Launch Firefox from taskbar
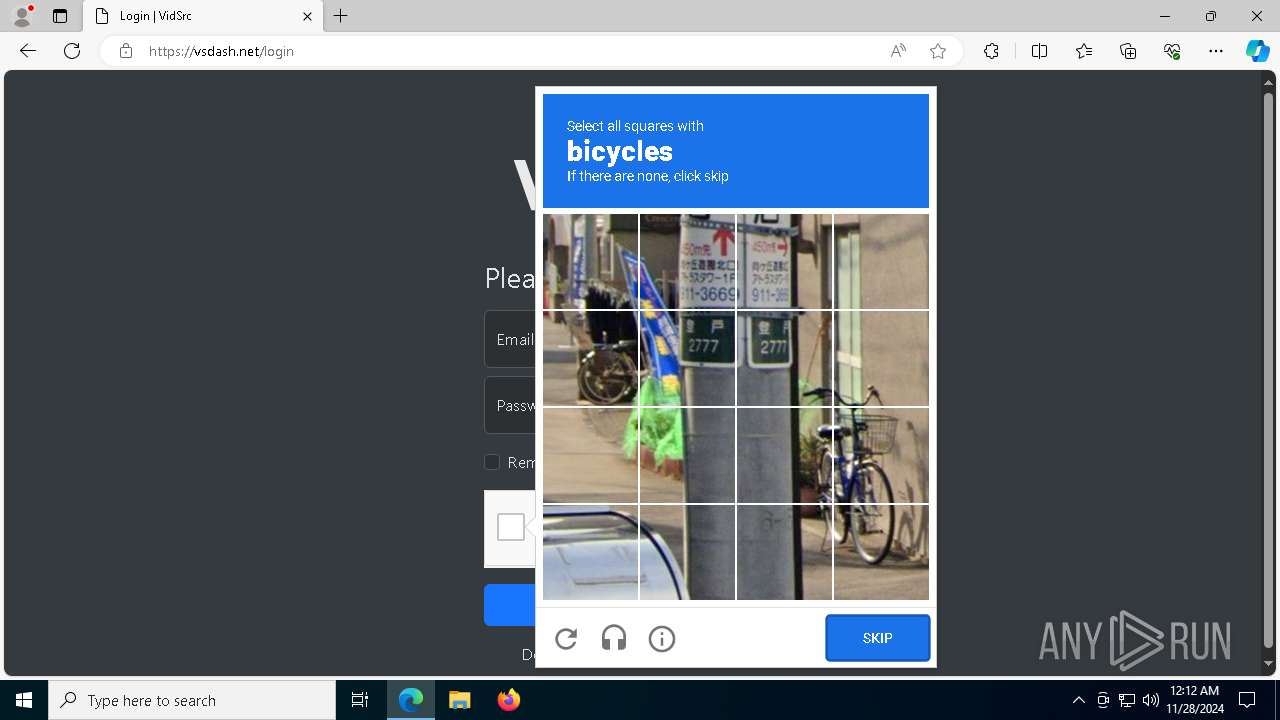The height and width of the screenshot is (720, 1280). [x=508, y=700]
